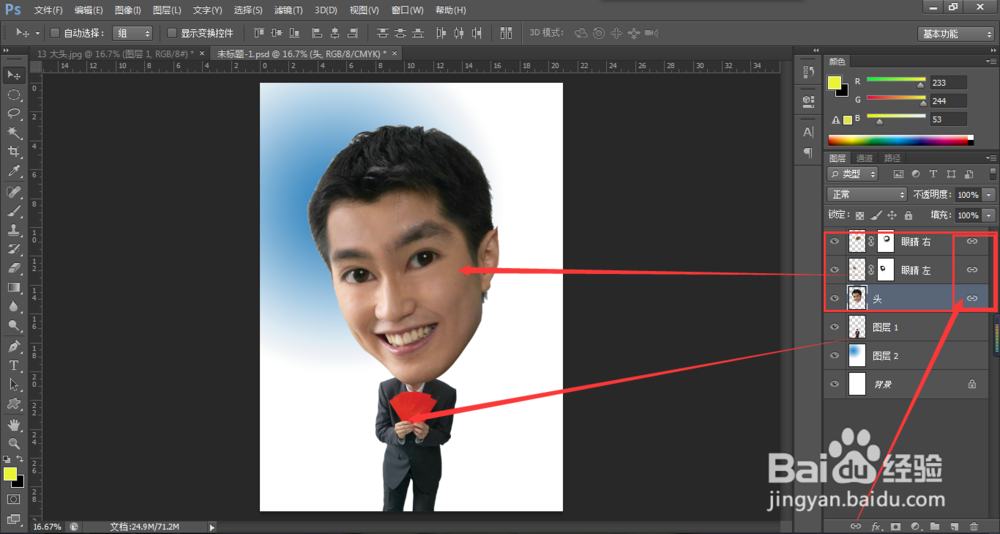Add a layer mask

click(895, 526)
